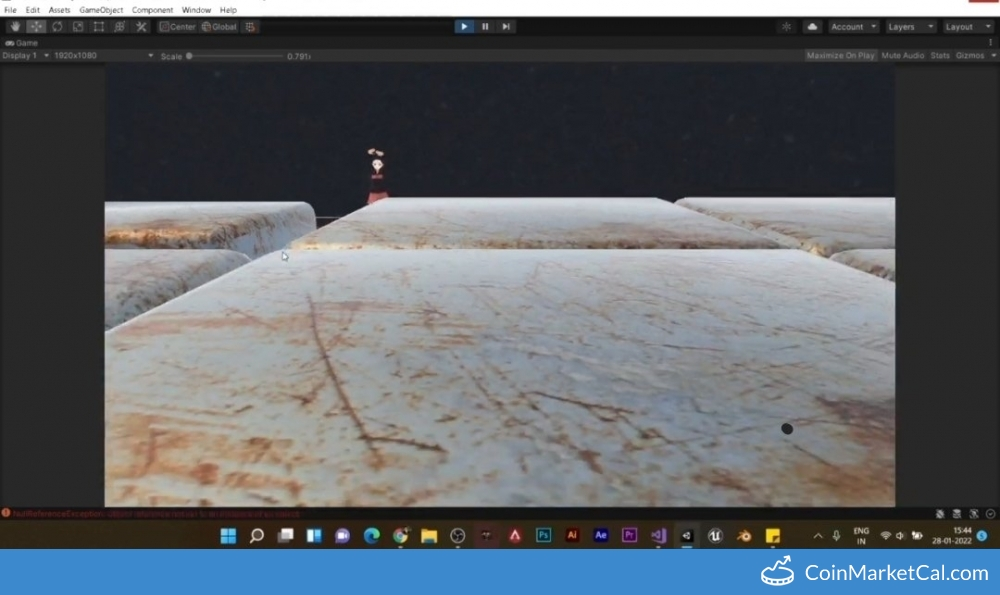Open the Layout dropdown
This screenshot has width=1000, height=595.
click(967, 27)
